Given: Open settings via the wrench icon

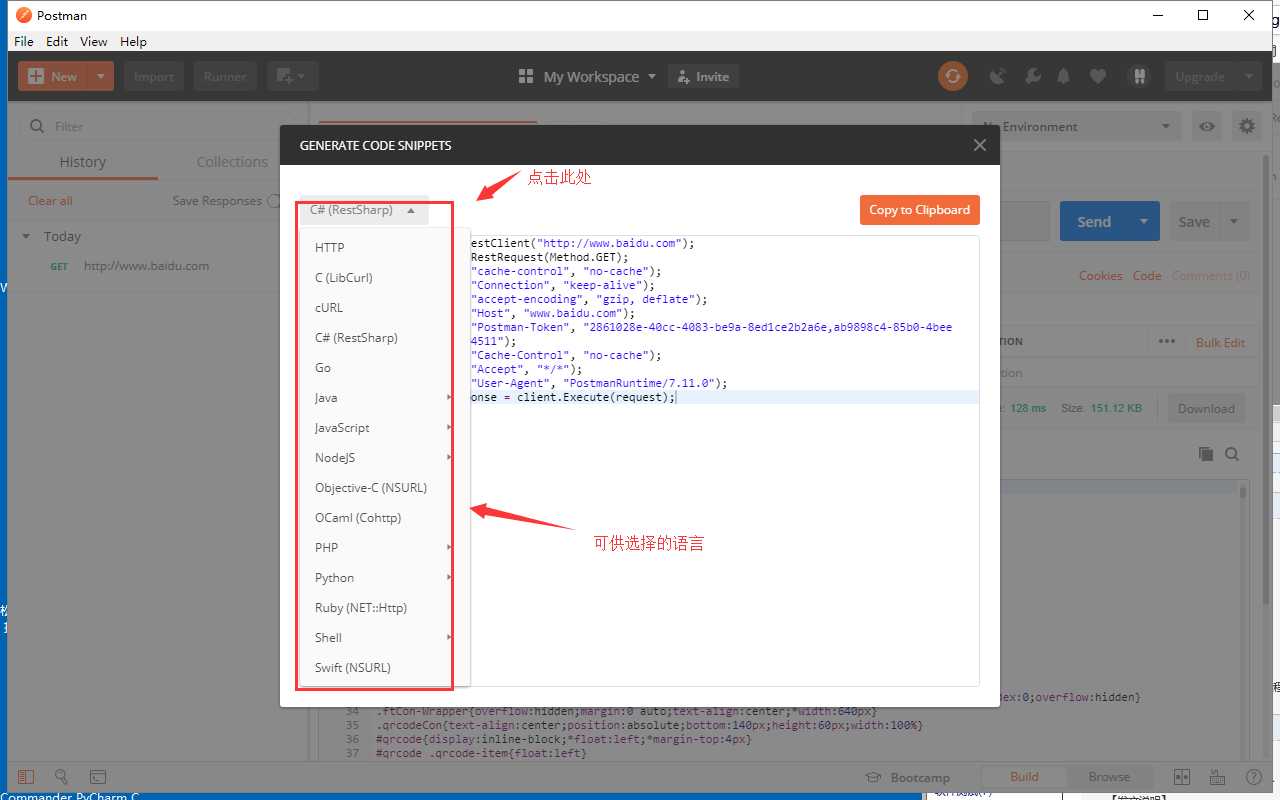Looking at the screenshot, I should (1033, 76).
